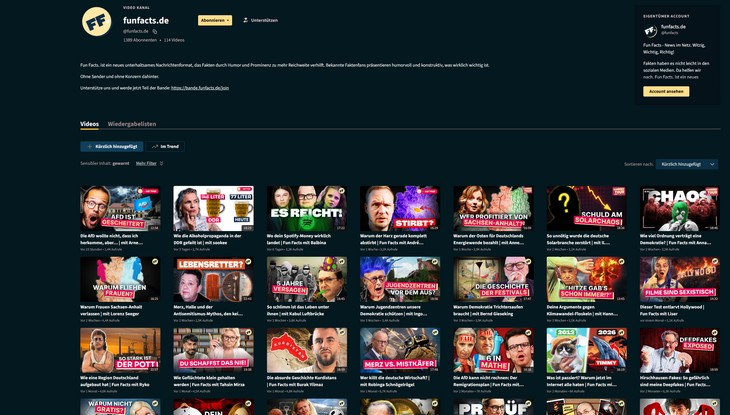Select the Kürzlich hinzugefügt filter
The image size is (730, 415).
tap(112, 147)
